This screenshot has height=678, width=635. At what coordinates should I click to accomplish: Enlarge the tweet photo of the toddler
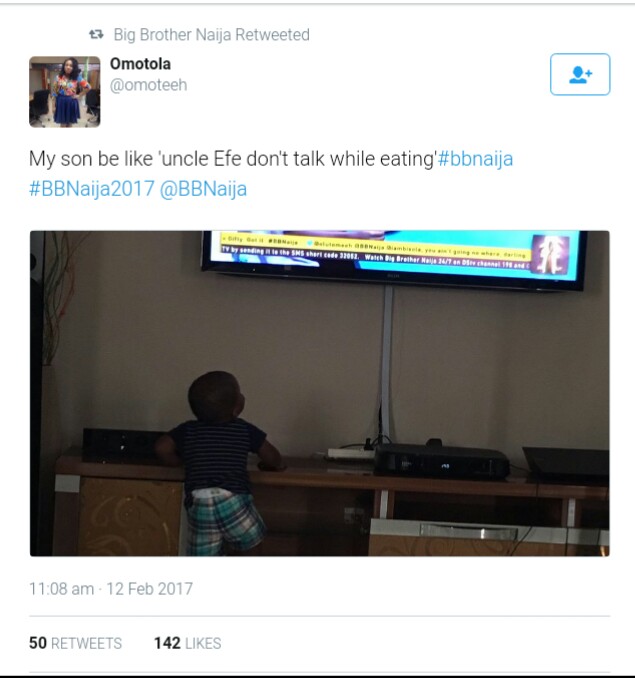(x=319, y=393)
